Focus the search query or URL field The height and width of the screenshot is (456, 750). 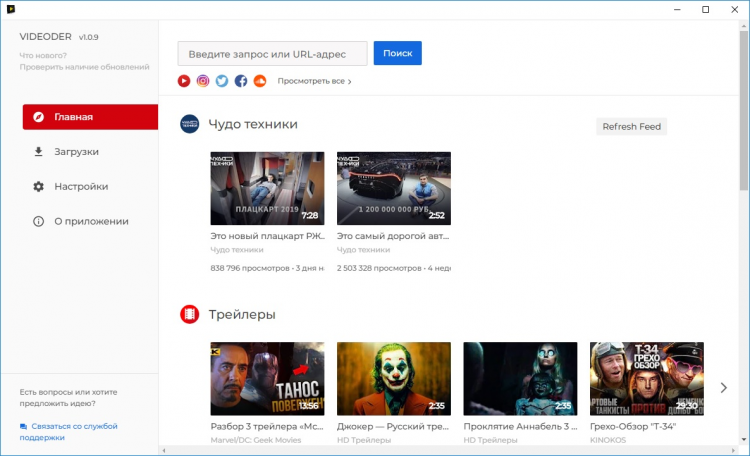272,53
